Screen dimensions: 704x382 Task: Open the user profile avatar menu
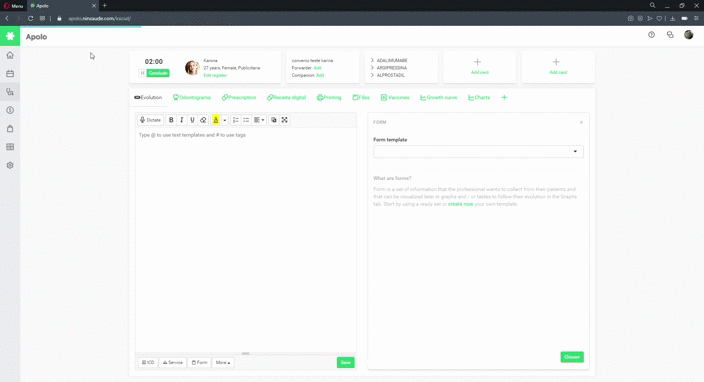(688, 35)
